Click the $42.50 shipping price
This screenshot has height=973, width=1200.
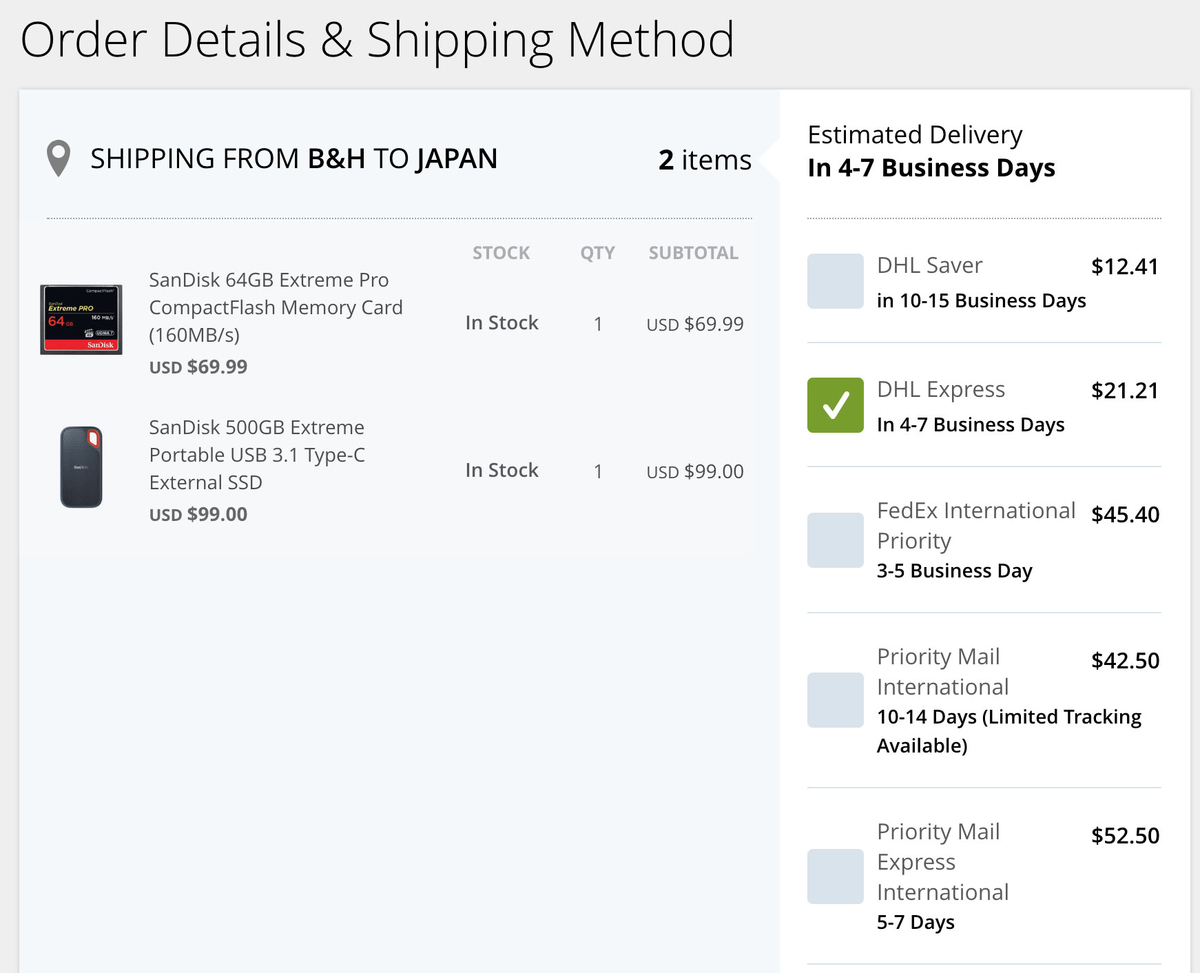click(1125, 661)
